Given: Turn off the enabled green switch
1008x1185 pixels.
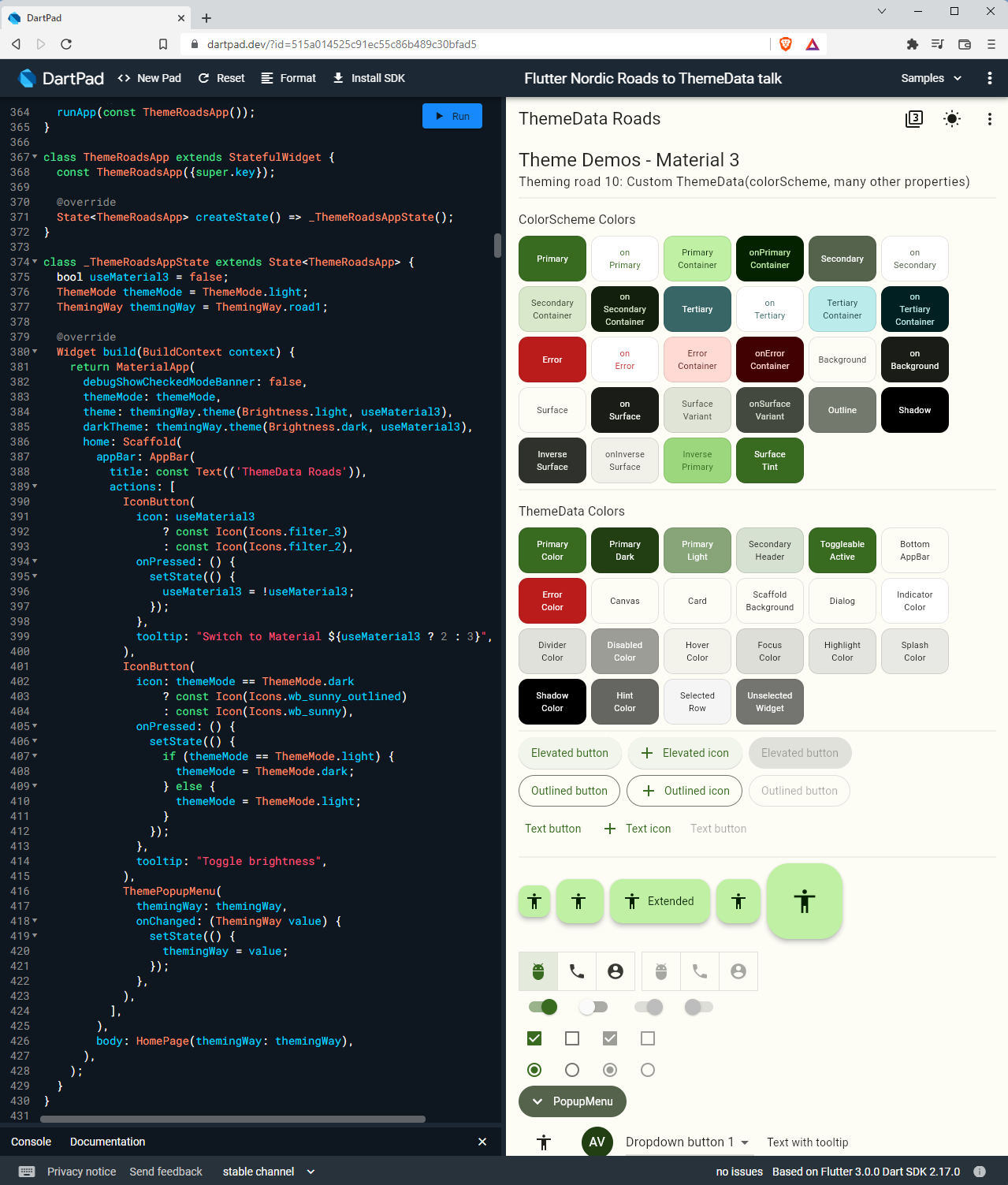Looking at the screenshot, I should pos(543,1007).
